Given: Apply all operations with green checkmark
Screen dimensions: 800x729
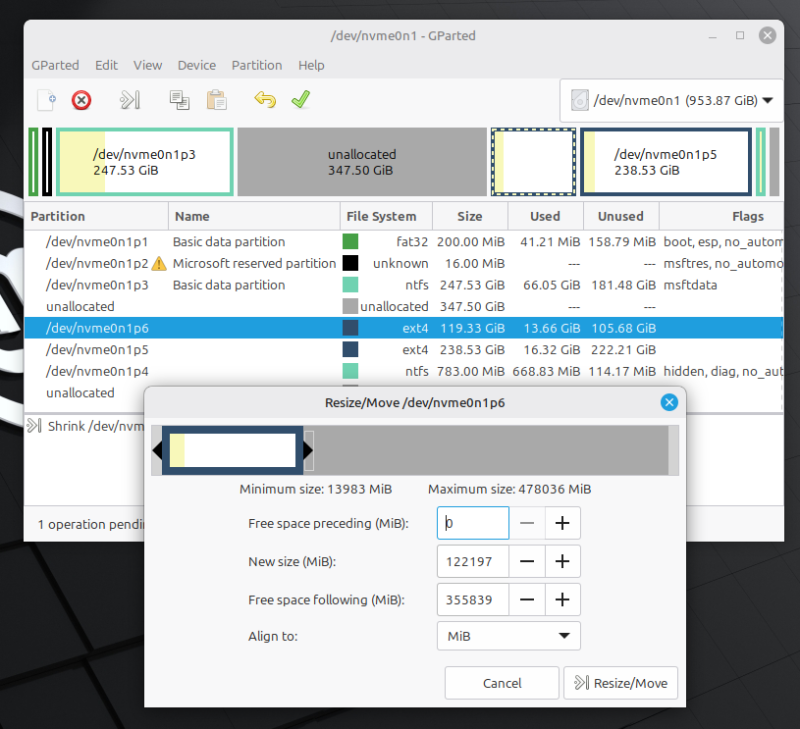Looking at the screenshot, I should [300, 100].
